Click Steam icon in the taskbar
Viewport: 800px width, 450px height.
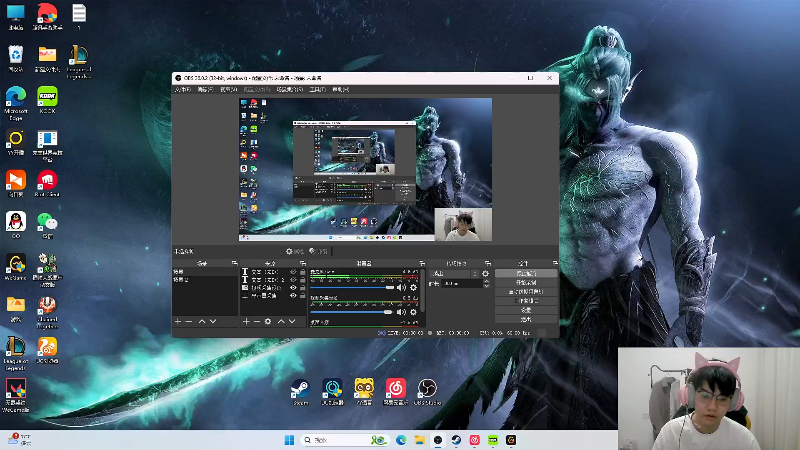(456, 440)
